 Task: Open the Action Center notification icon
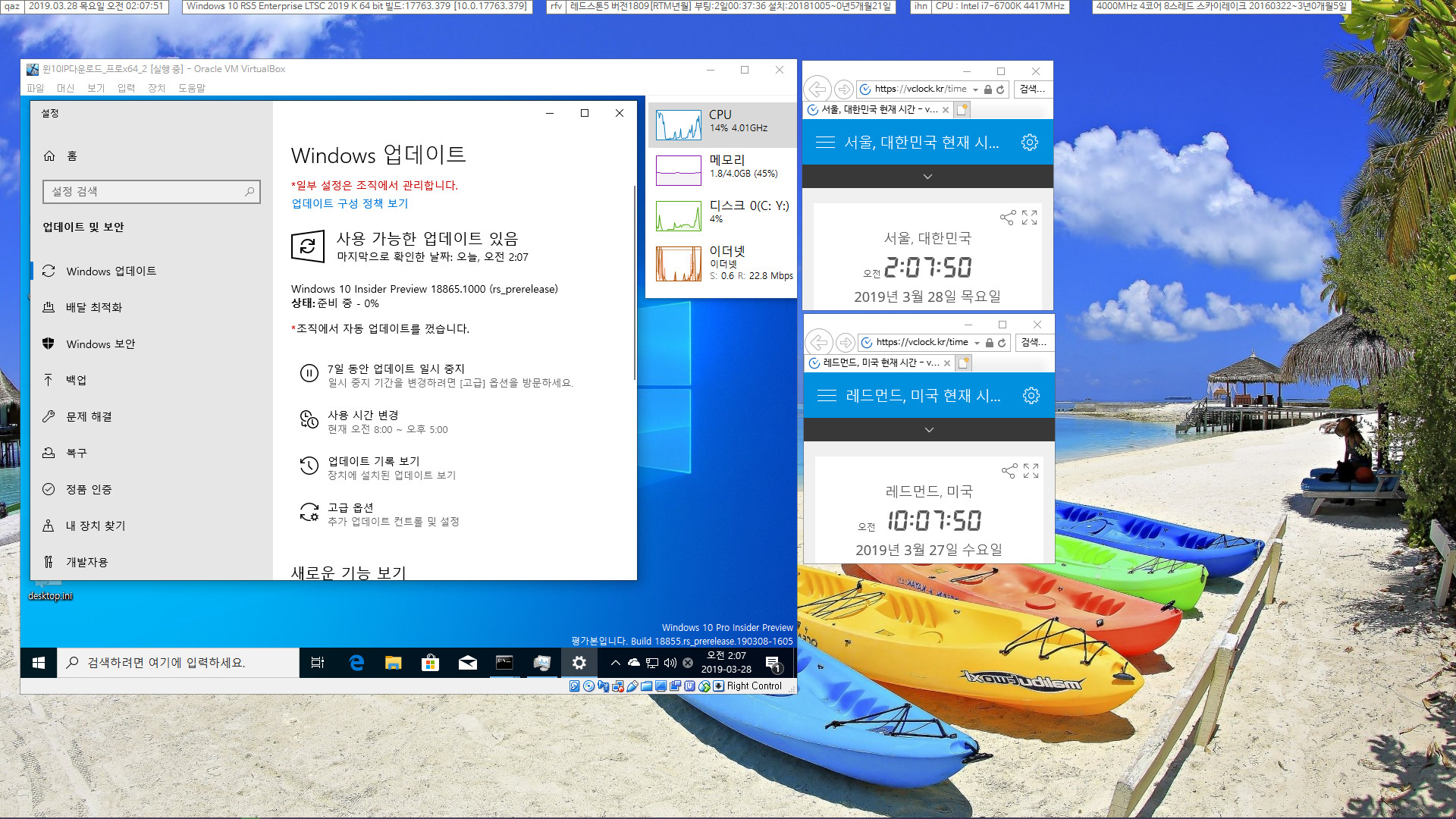tap(773, 664)
